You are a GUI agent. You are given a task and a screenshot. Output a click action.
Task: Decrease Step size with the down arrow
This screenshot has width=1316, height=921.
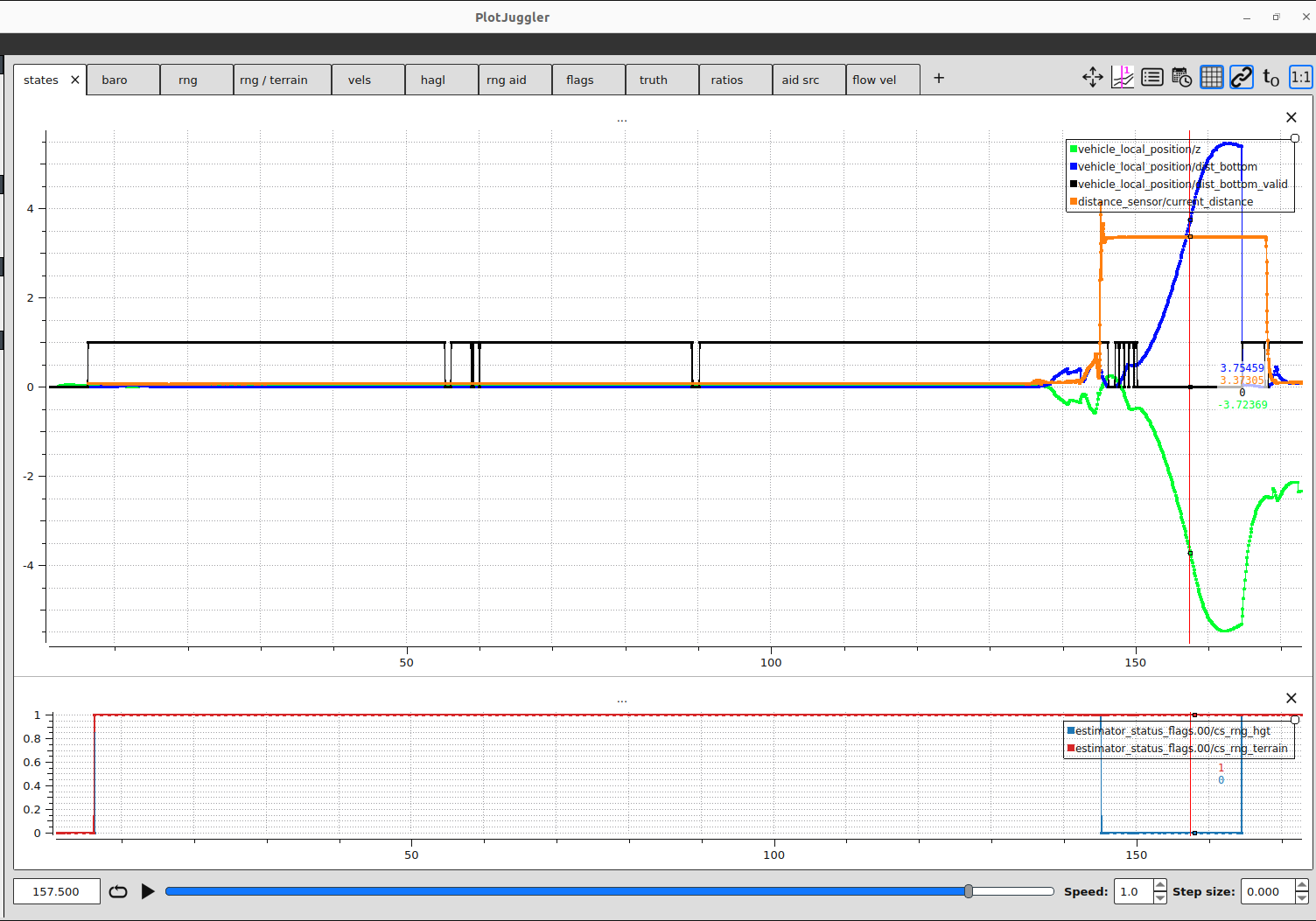click(x=1302, y=898)
